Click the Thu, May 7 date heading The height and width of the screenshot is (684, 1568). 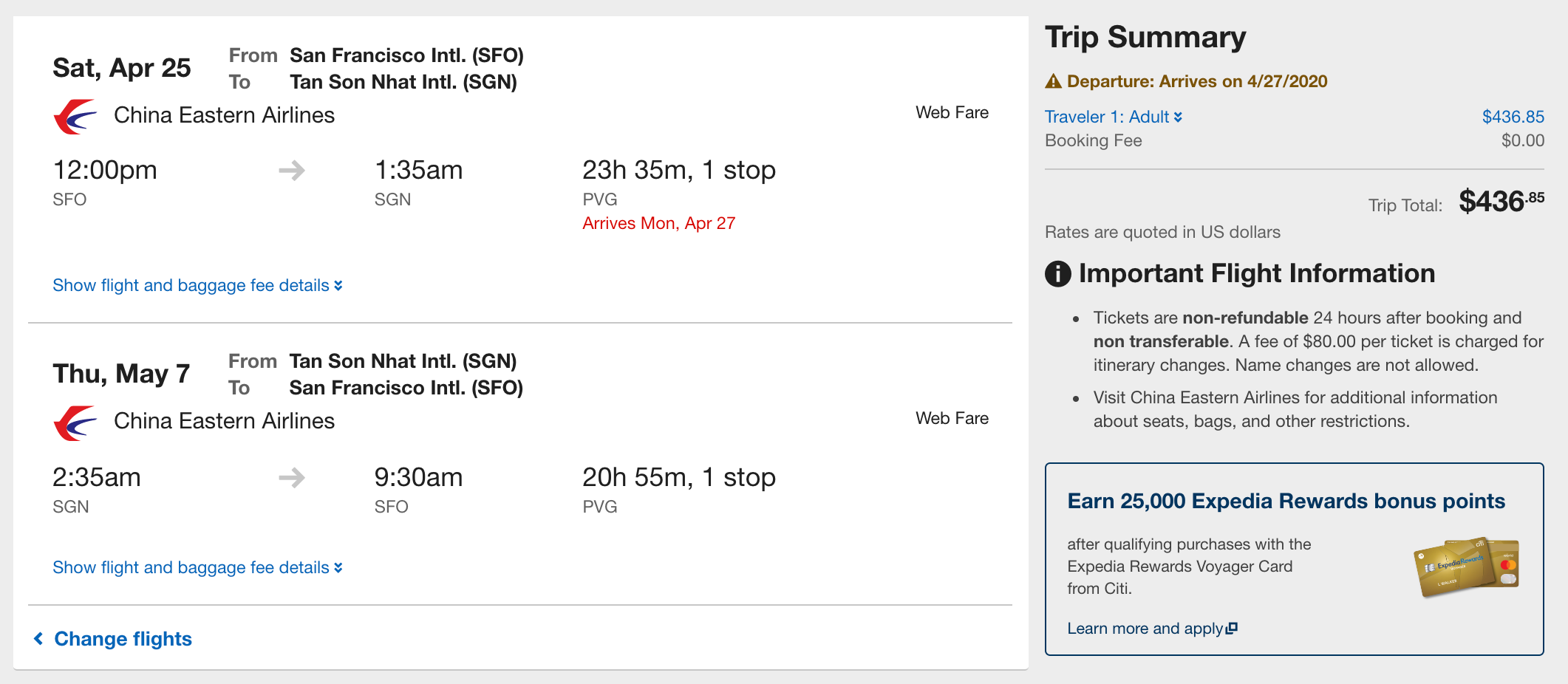point(121,374)
